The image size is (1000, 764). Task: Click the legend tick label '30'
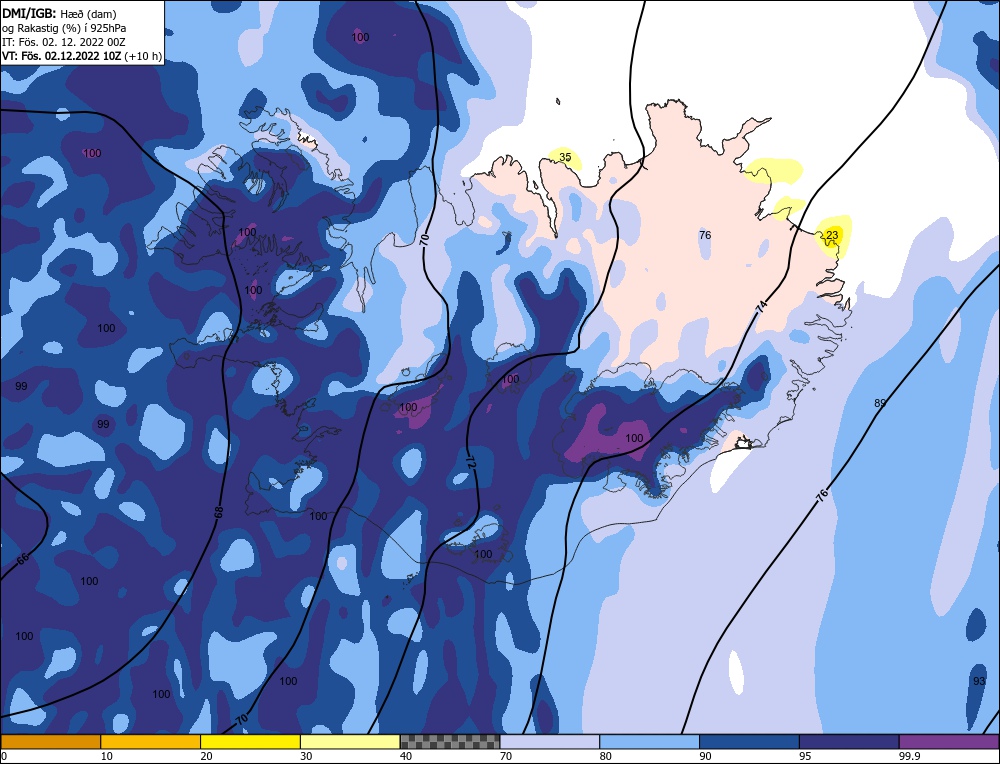coord(306,756)
